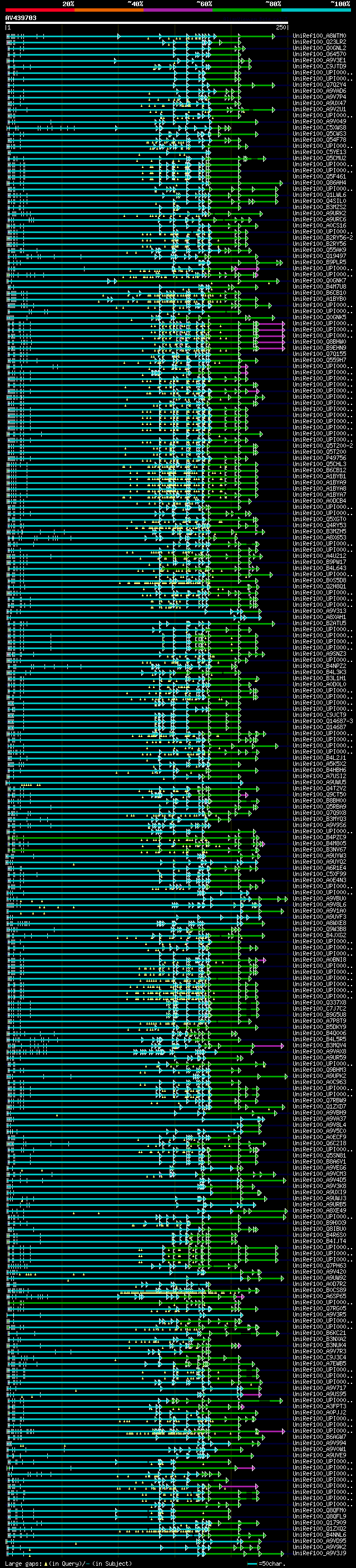
Task: Select hit label UniRef100_B6CB10
Action: pos(319,293)
